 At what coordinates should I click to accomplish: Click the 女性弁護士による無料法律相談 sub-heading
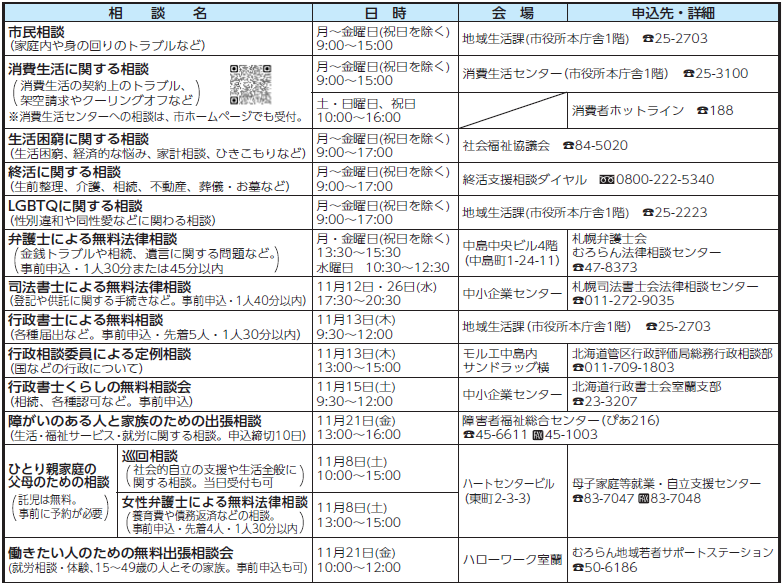point(214,501)
